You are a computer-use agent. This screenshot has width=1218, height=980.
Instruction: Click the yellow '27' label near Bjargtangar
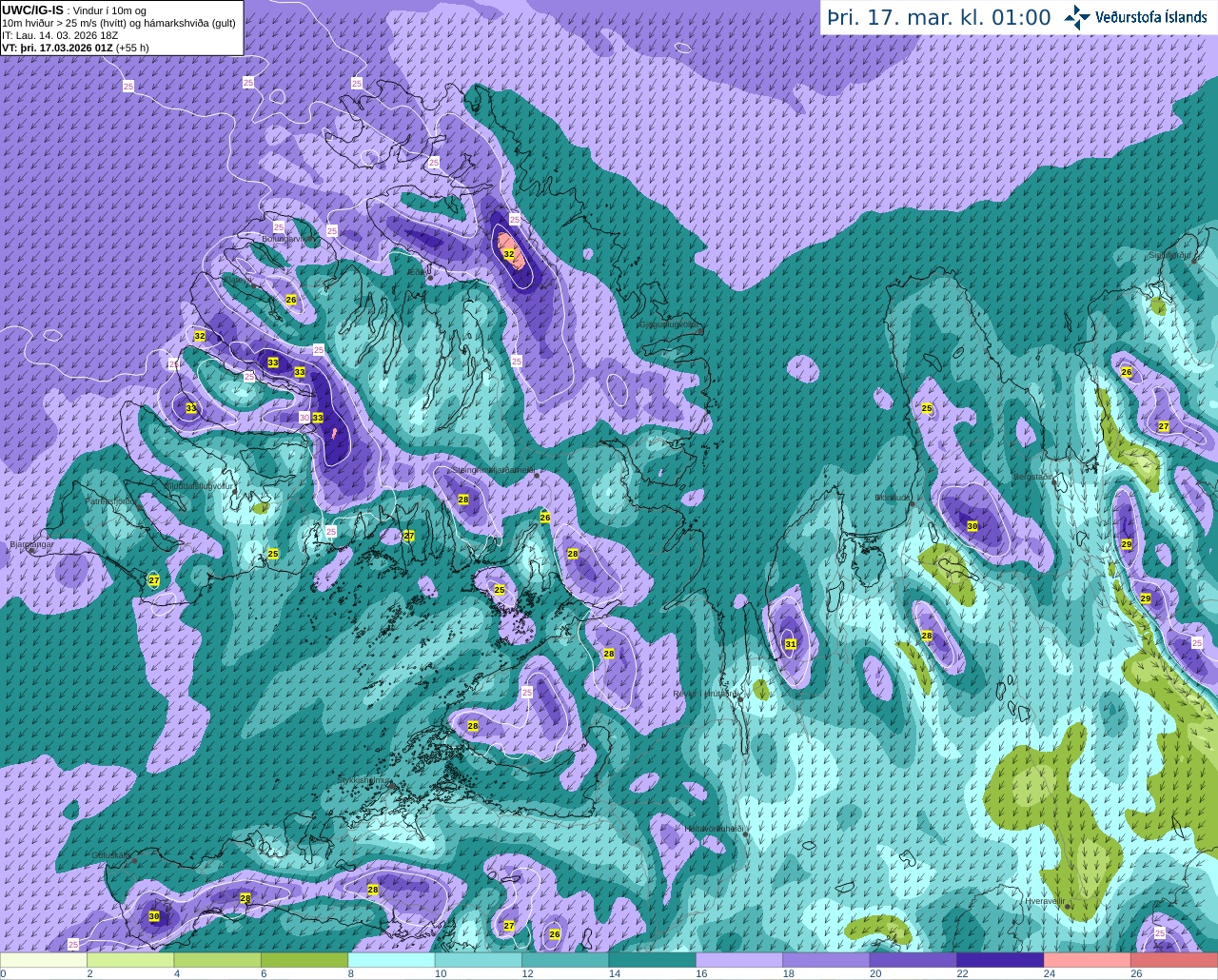(154, 579)
